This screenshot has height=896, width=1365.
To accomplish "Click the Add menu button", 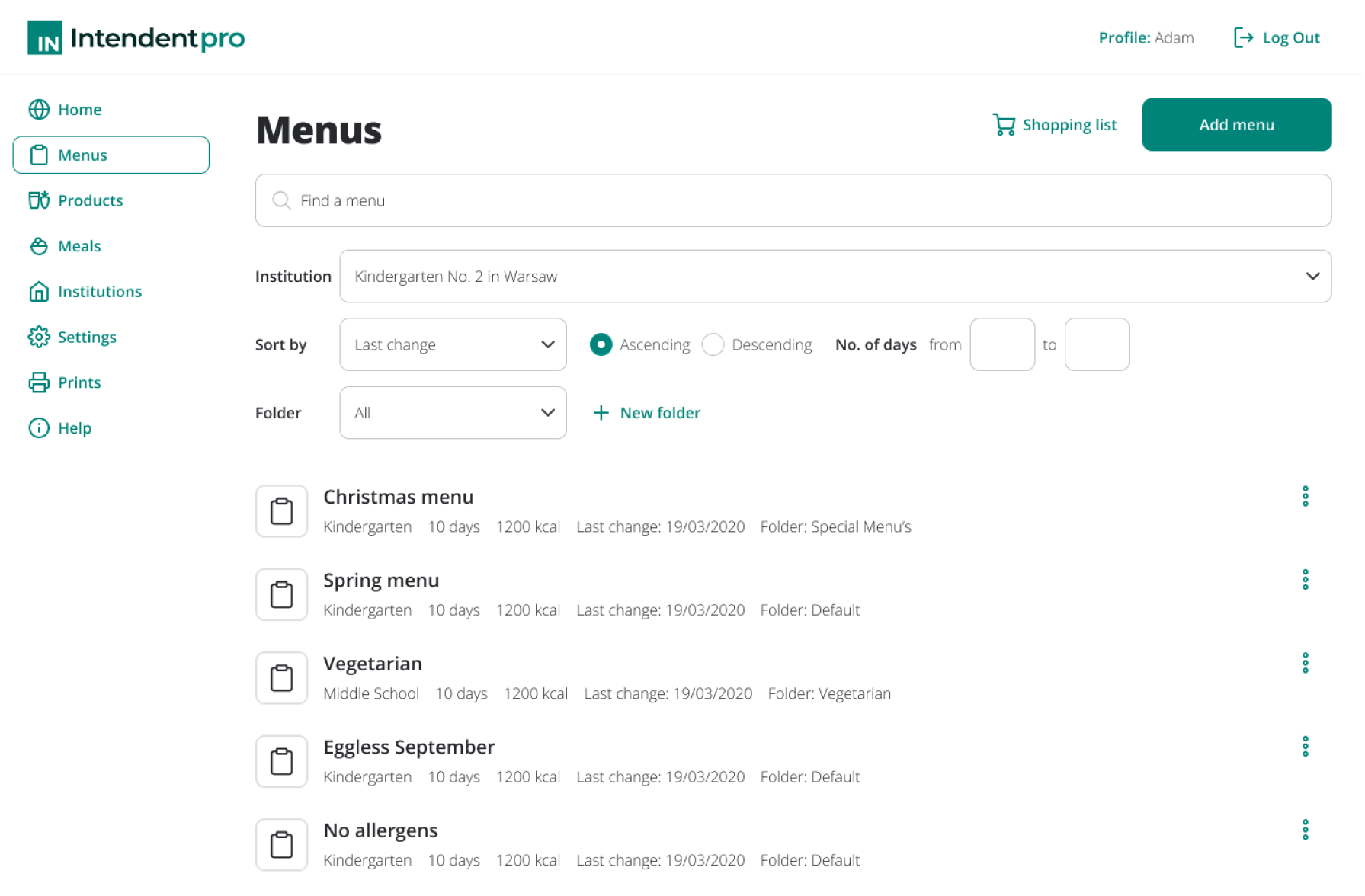I will click(1236, 125).
